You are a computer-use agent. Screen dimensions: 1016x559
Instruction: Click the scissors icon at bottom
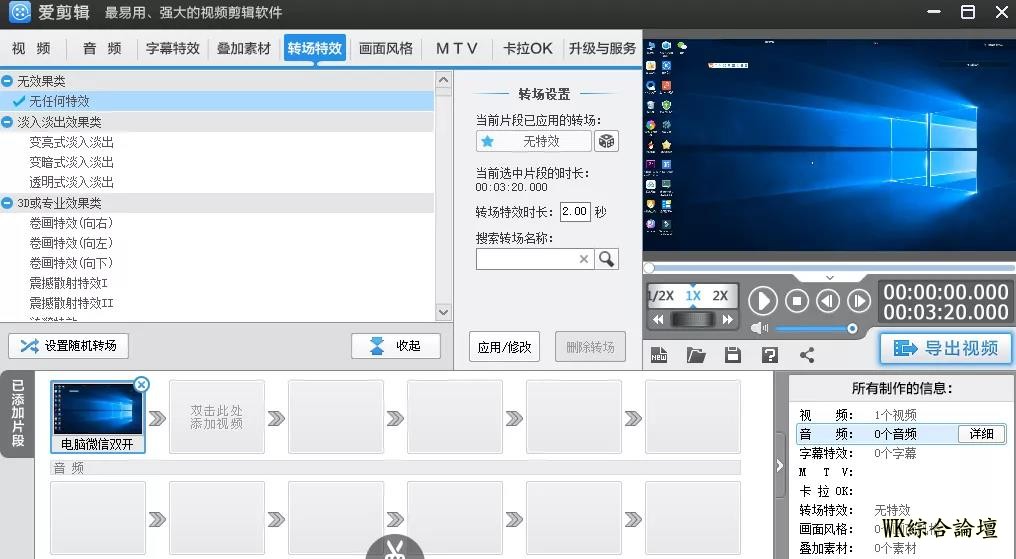coord(395,548)
